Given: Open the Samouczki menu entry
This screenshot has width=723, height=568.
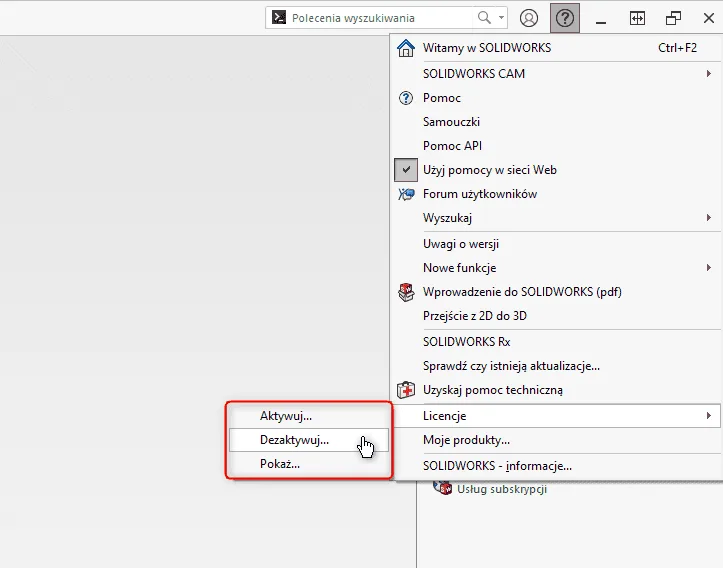Looking at the screenshot, I should pos(451,122).
